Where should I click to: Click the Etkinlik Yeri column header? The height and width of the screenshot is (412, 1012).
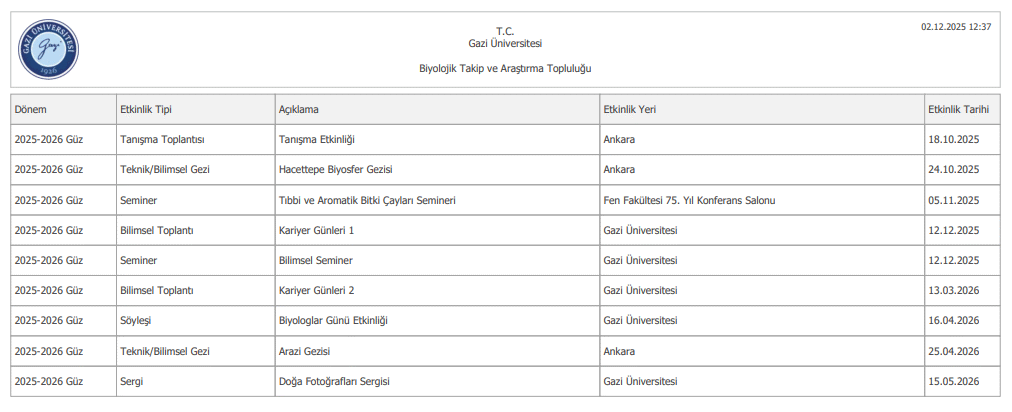[x=629, y=109]
